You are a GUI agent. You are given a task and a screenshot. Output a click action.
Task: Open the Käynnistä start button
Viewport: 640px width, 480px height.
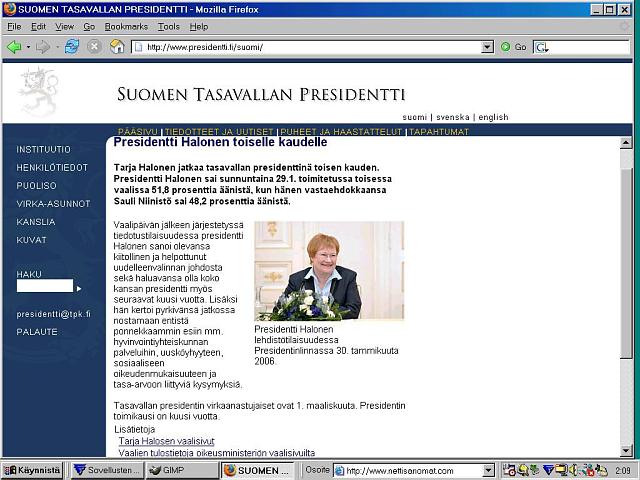click(31, 470)
